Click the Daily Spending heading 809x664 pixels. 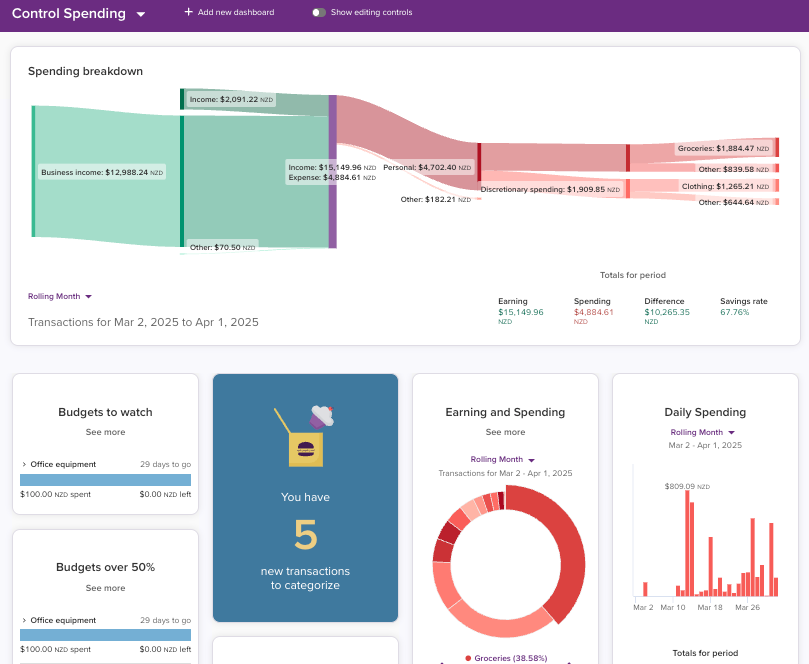coord(705,412)
